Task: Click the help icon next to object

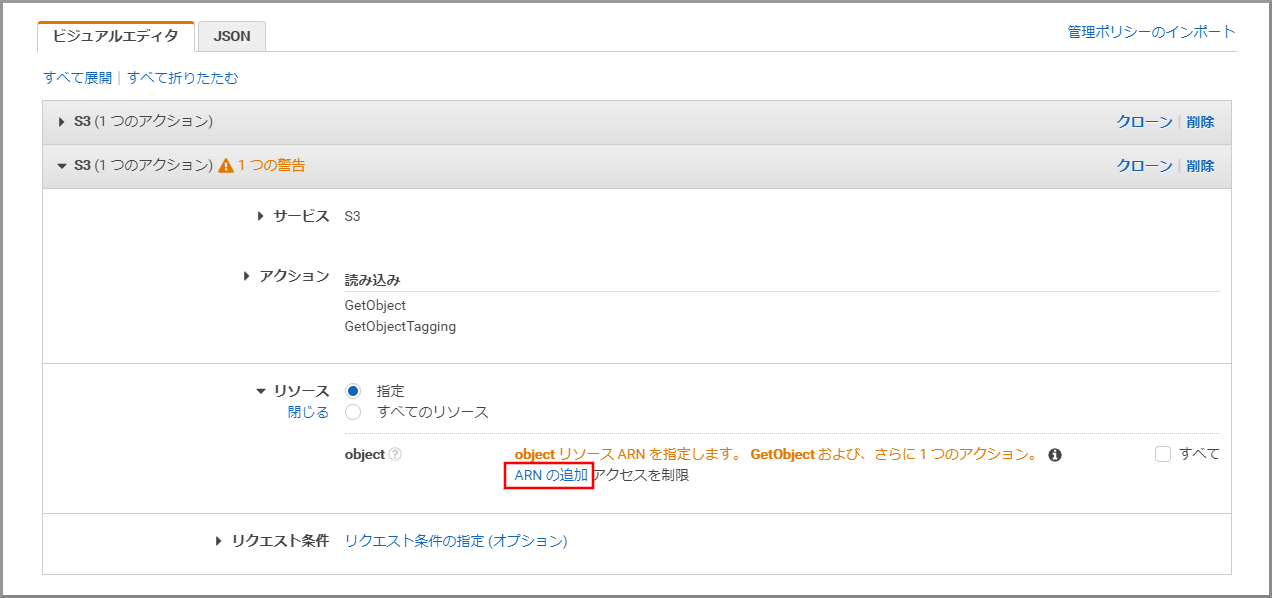Action: [396, 454]
